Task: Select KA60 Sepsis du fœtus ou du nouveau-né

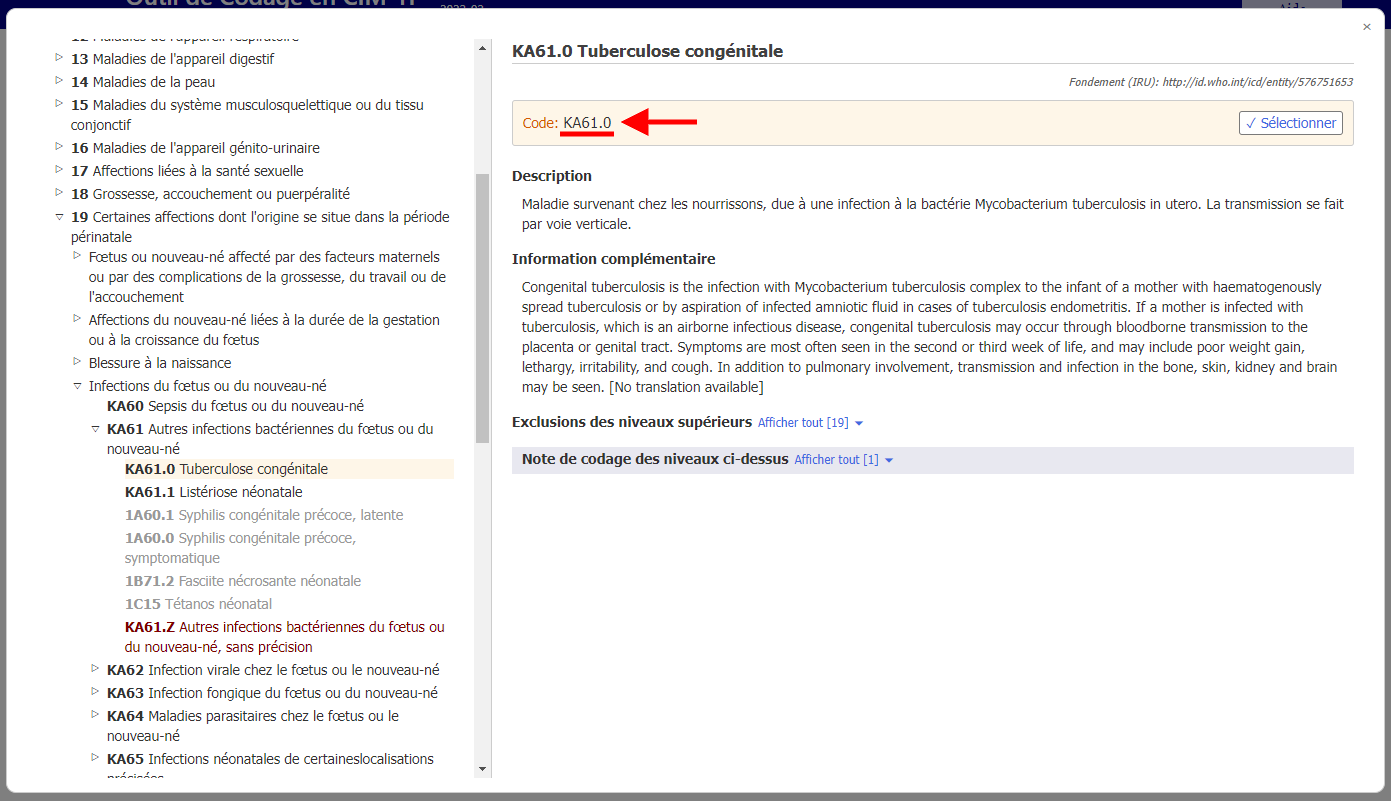Action: click(235, 406)
